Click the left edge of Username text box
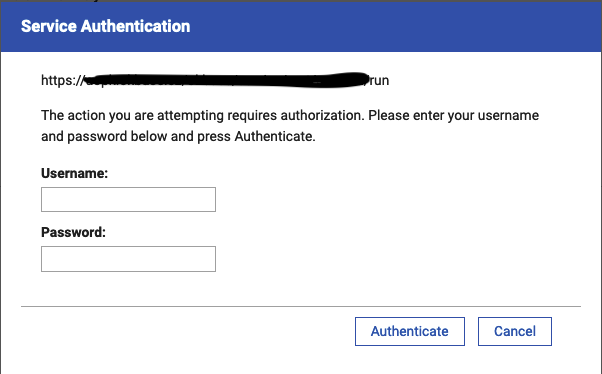 (44, 199)
